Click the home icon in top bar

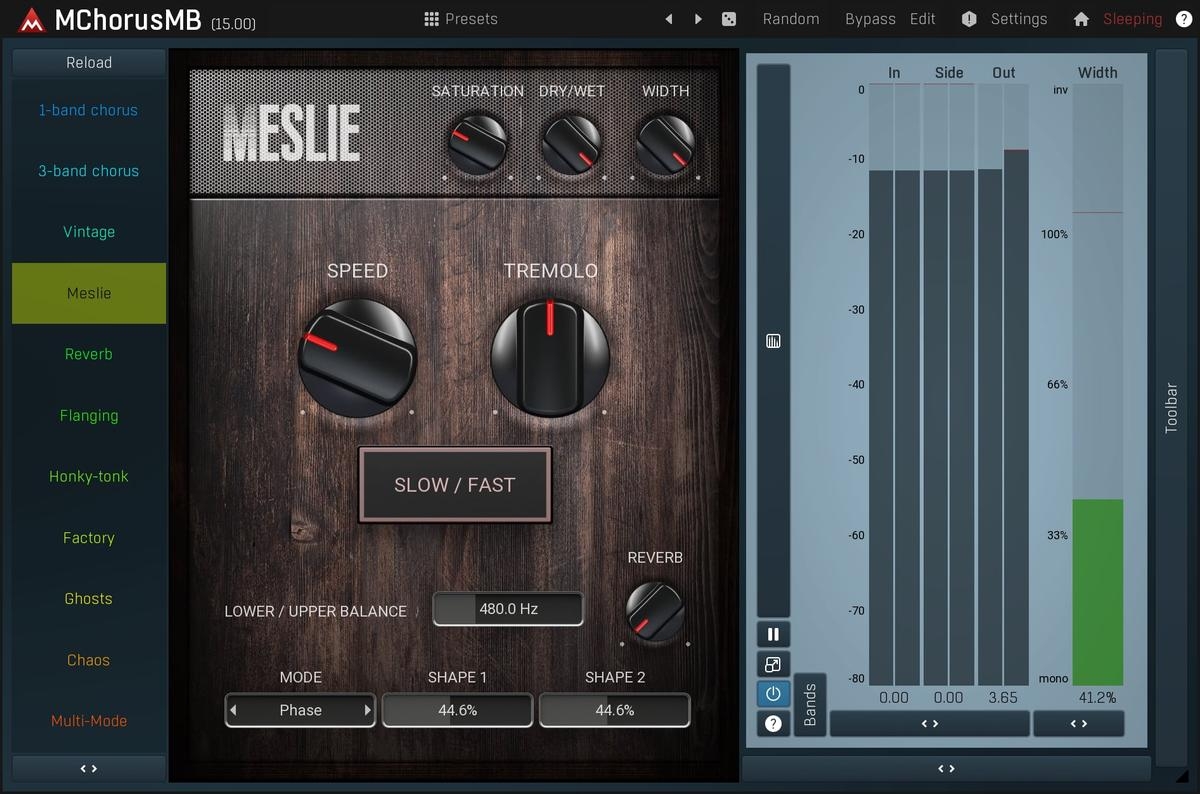(x=1081, y=19)
